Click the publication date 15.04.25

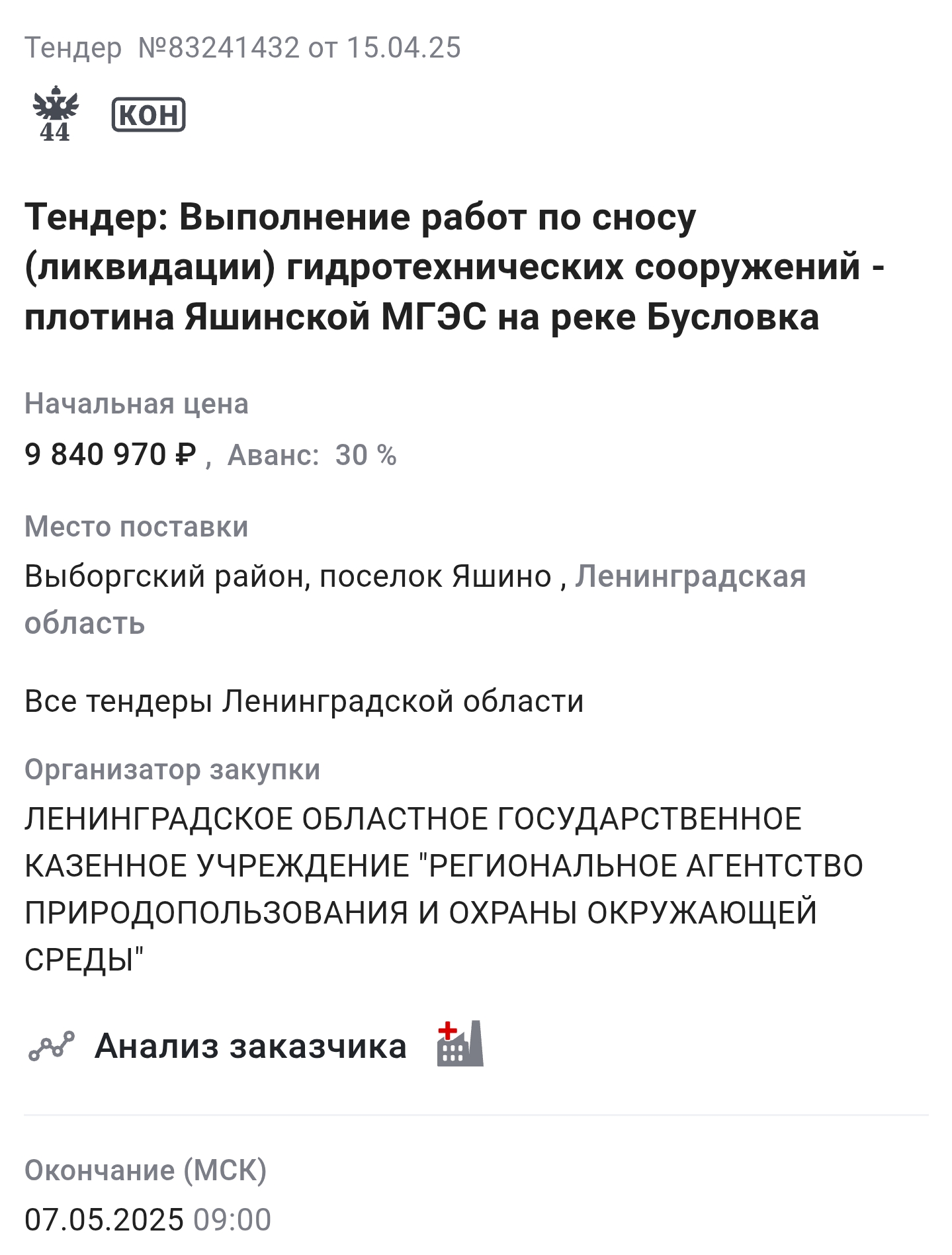[x=404, y=48]
